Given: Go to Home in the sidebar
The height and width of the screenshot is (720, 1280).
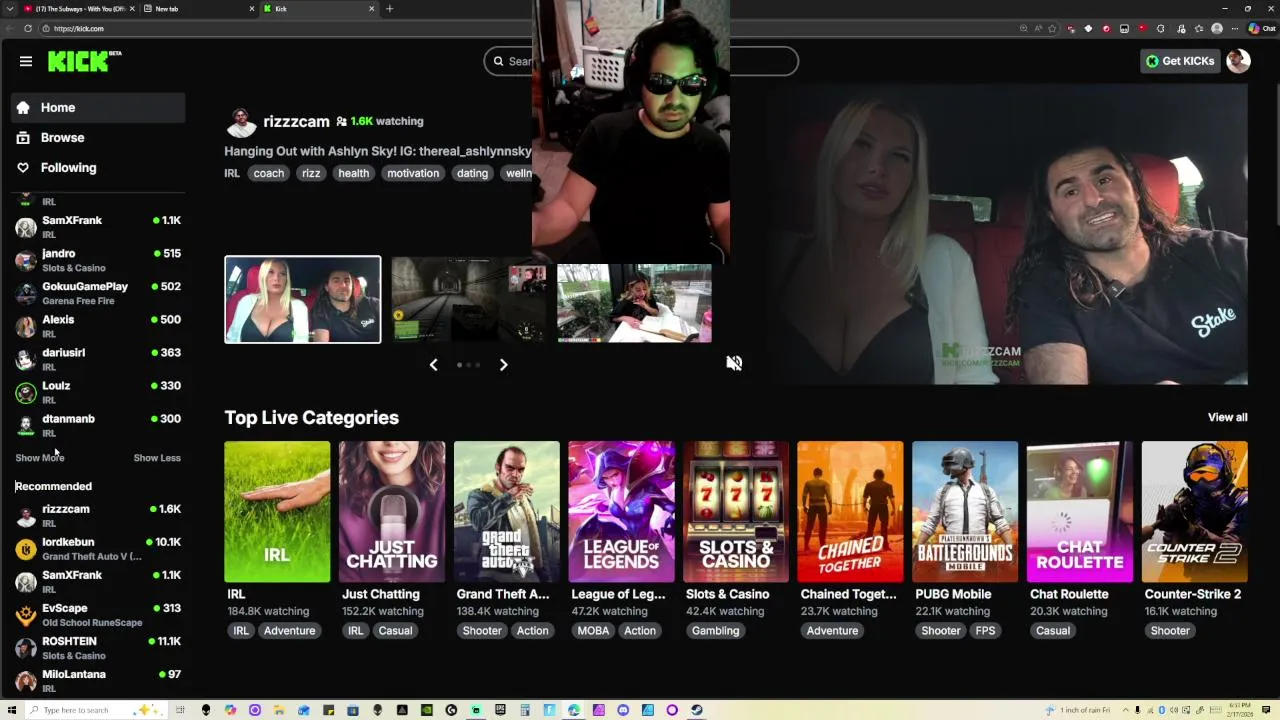Looking at the screenshot, I should tap(98, 108).
